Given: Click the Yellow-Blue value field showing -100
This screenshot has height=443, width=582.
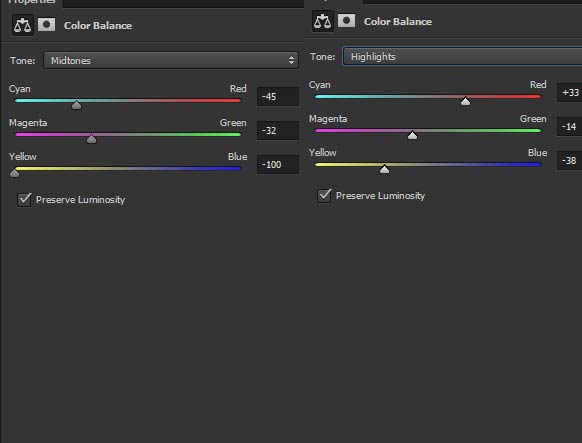Looking at the screenshot, I should pos(278,164).
